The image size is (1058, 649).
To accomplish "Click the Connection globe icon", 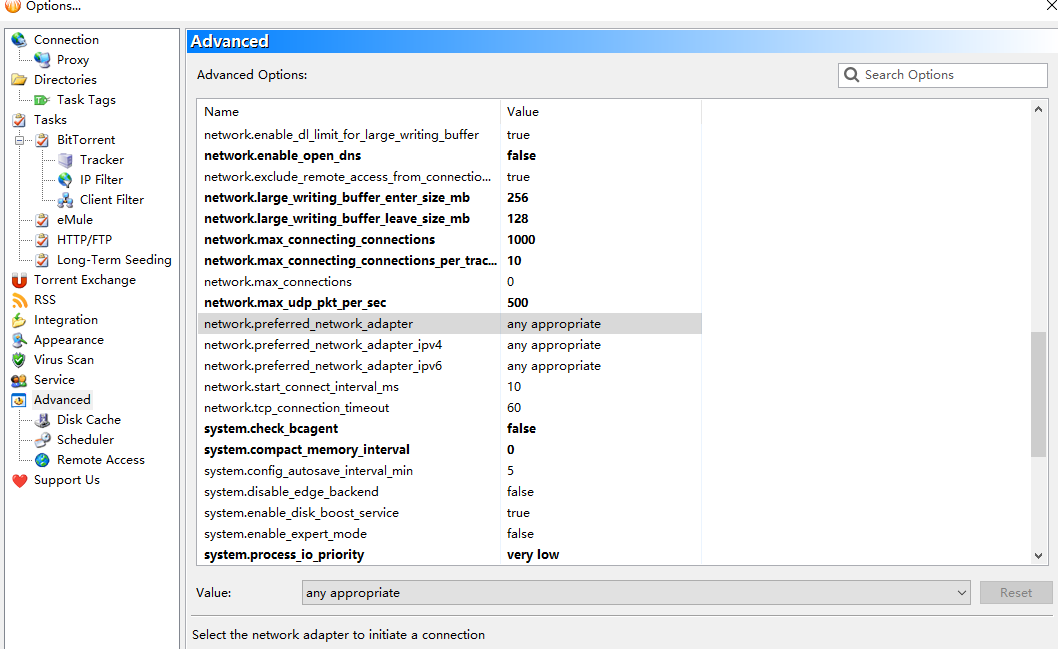I will pyautogui.click(x=19, y=40).
